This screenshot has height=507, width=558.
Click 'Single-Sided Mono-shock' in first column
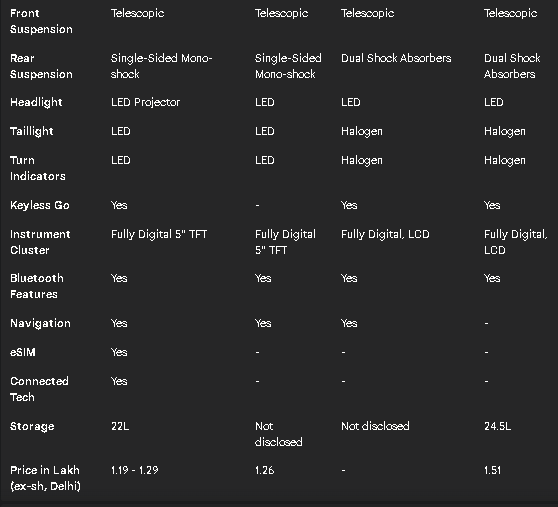(x=162, y=66)
